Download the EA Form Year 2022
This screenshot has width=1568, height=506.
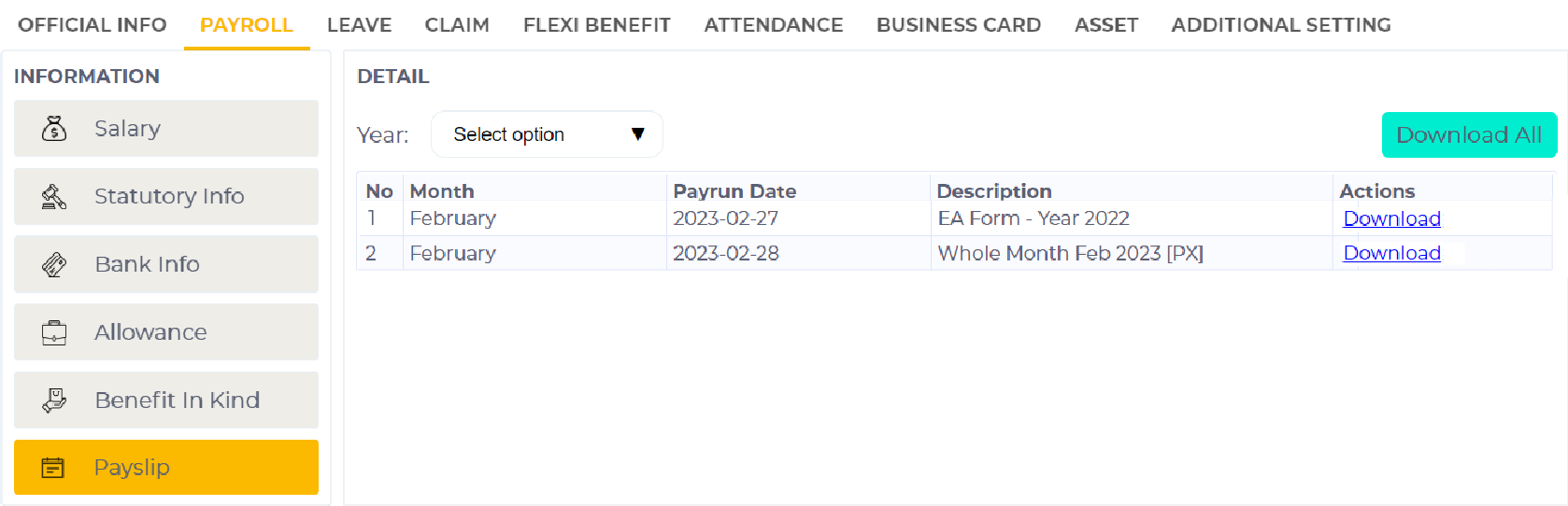(1390, 218)
